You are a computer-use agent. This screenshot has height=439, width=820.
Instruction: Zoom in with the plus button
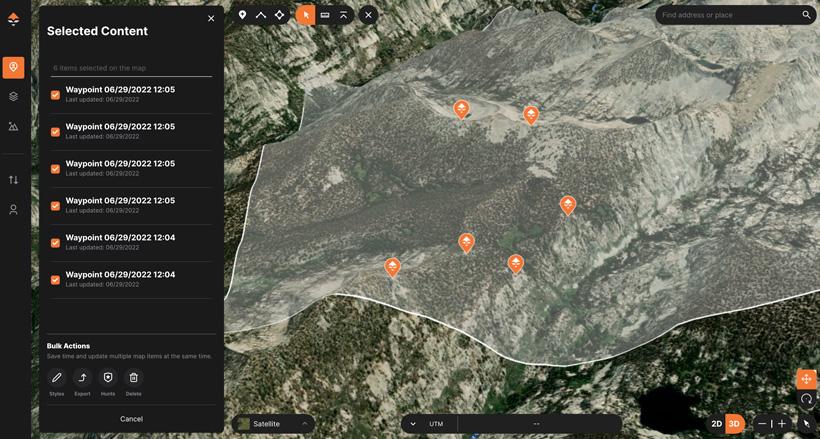pyautogui.click(x=782, y=424)
